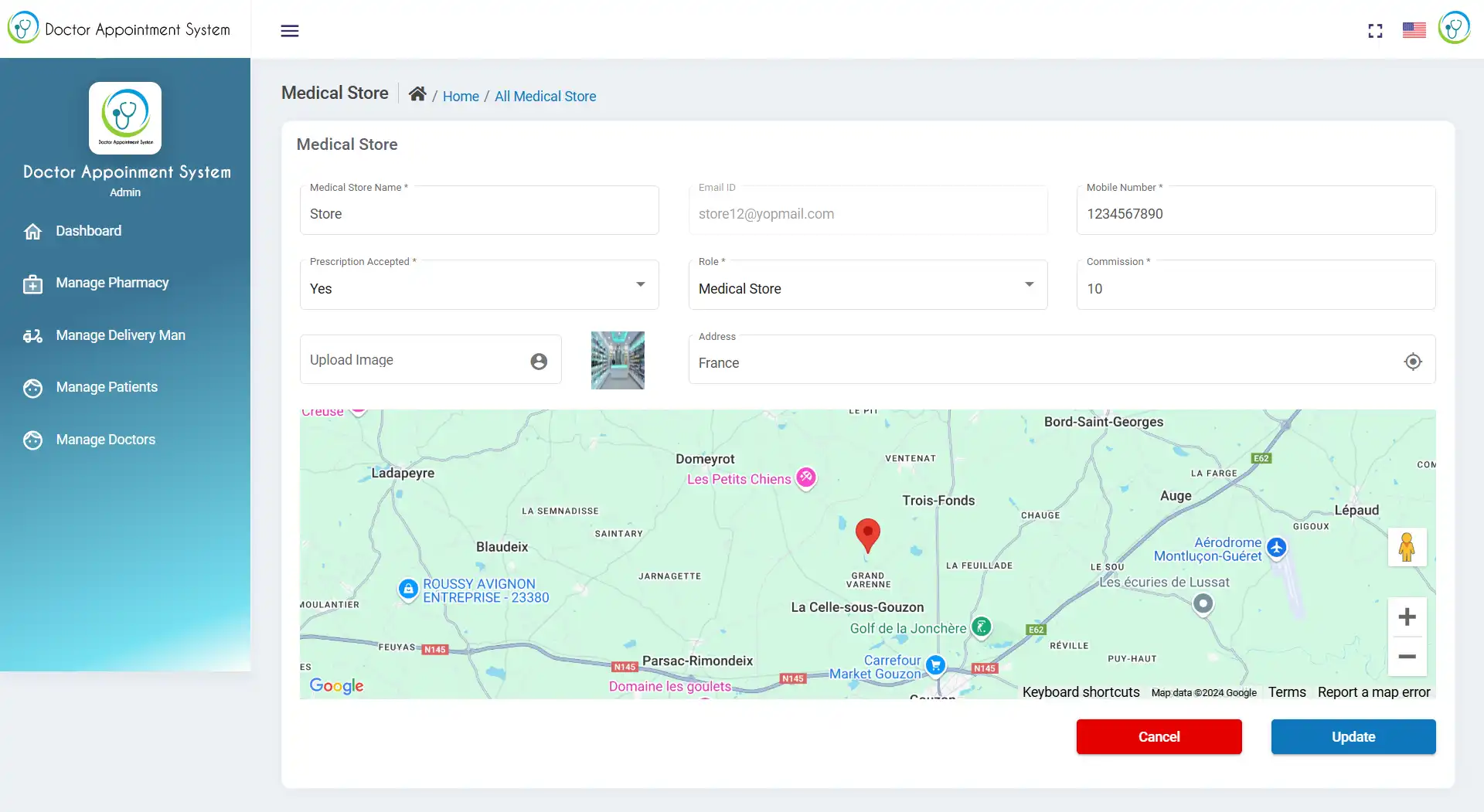Viewport: 1484px width, 812px height.
Task: Click the Manage Doctors face icon
Action: click(x=32, y=440)
